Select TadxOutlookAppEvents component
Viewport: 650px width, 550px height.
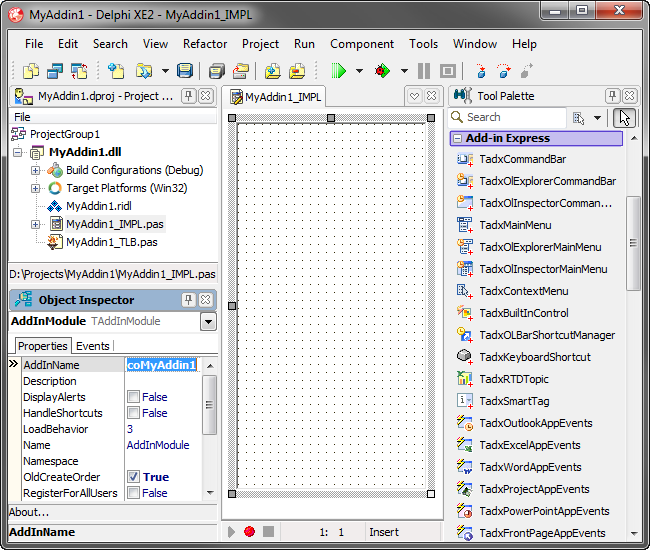(x=536, y=423)
